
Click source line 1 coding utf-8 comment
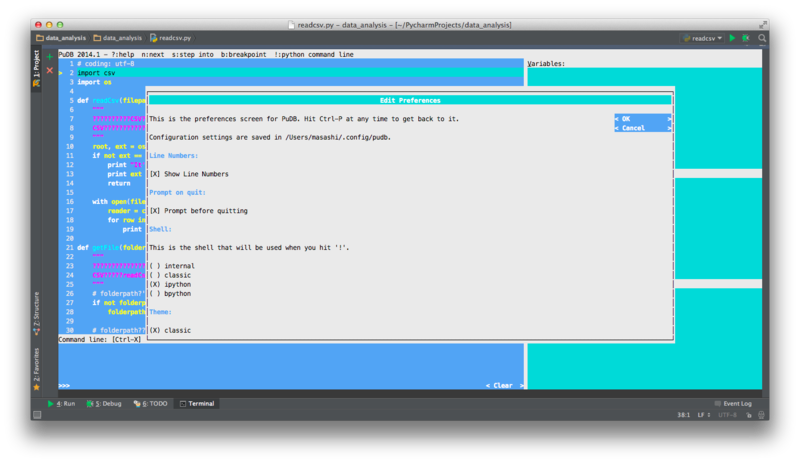[x=291, y=64]
